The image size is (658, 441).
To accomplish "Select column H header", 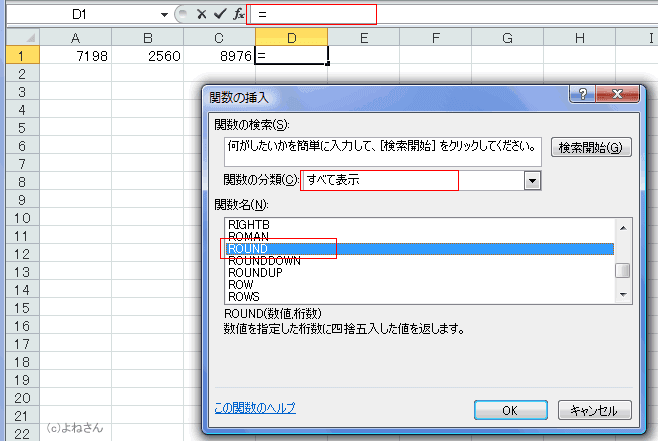I will [580, 38].
